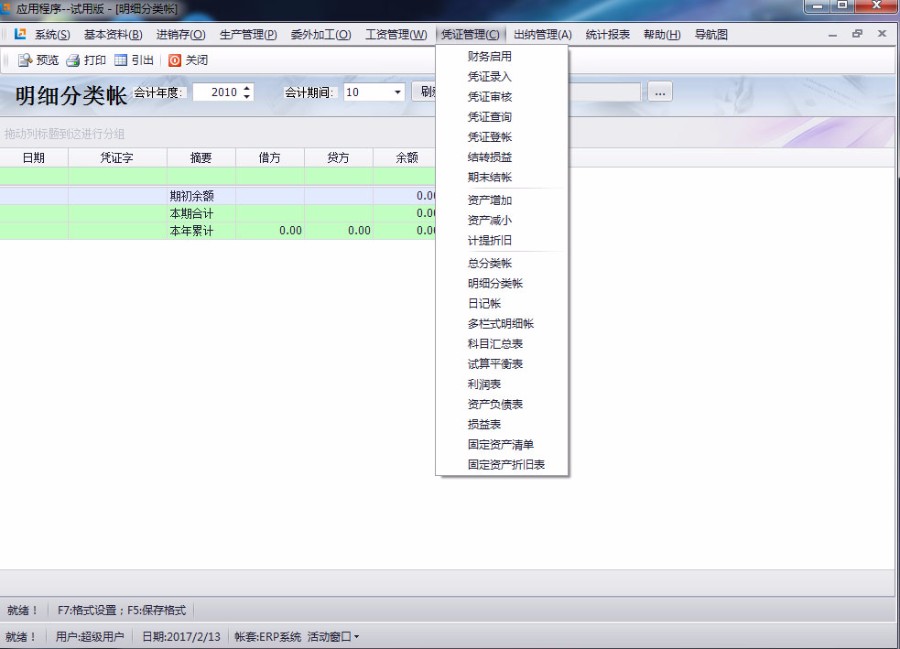Select 凭证录入 menu entry

[502, 76]
